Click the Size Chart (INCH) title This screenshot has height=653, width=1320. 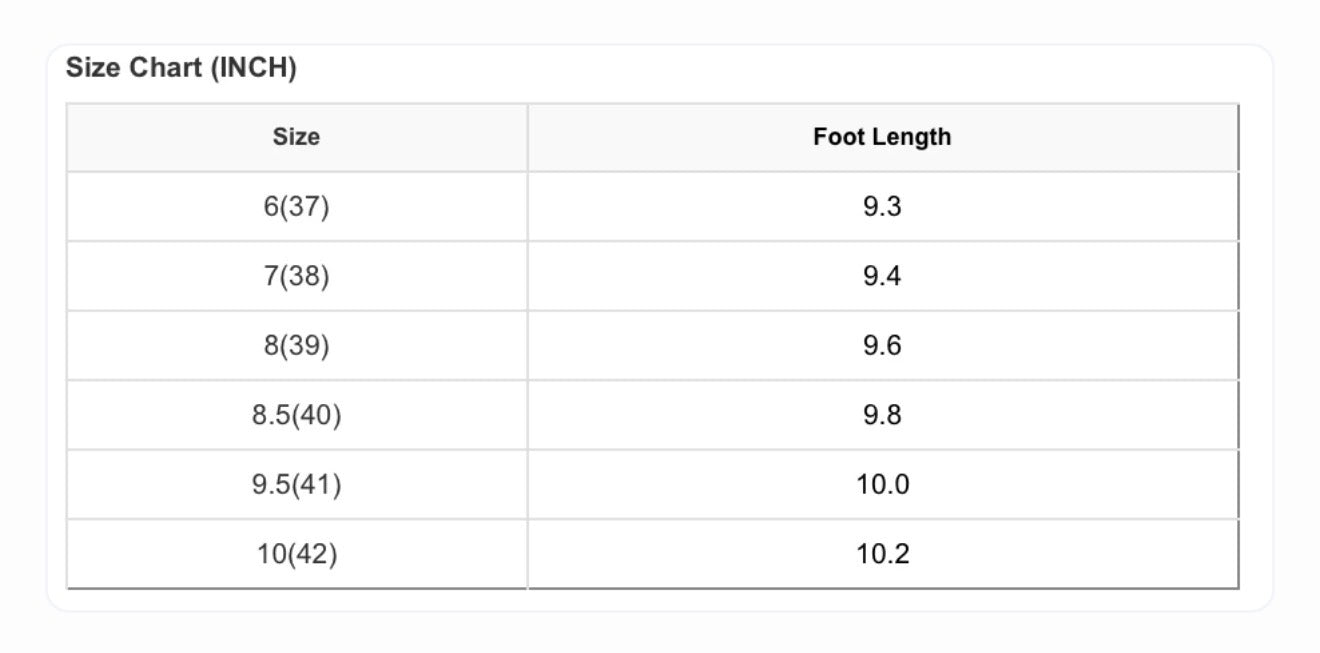pyautogui.click(x=181, y=69)
